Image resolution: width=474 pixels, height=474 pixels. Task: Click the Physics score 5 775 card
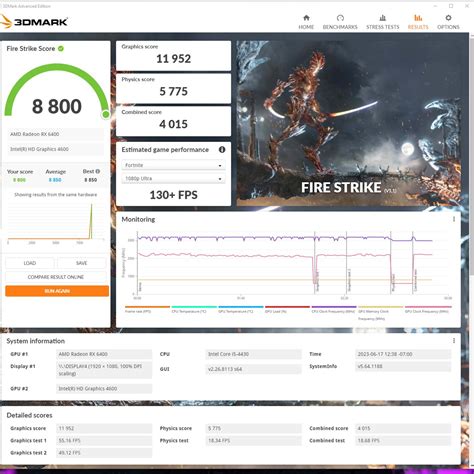coord(173,88)
